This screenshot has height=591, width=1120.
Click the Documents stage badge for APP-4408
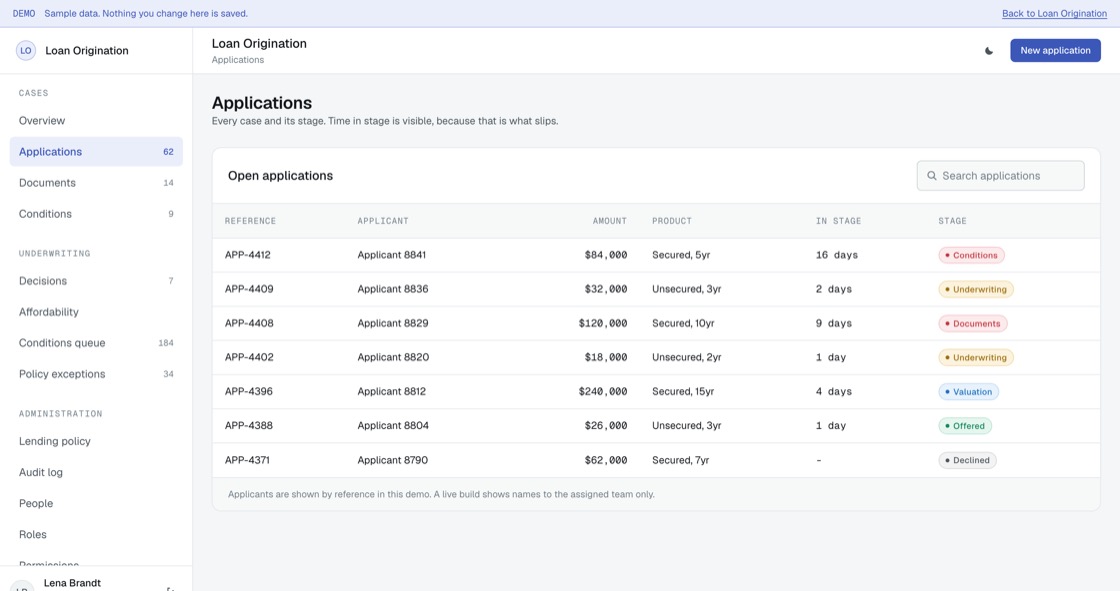click(973, 324)
